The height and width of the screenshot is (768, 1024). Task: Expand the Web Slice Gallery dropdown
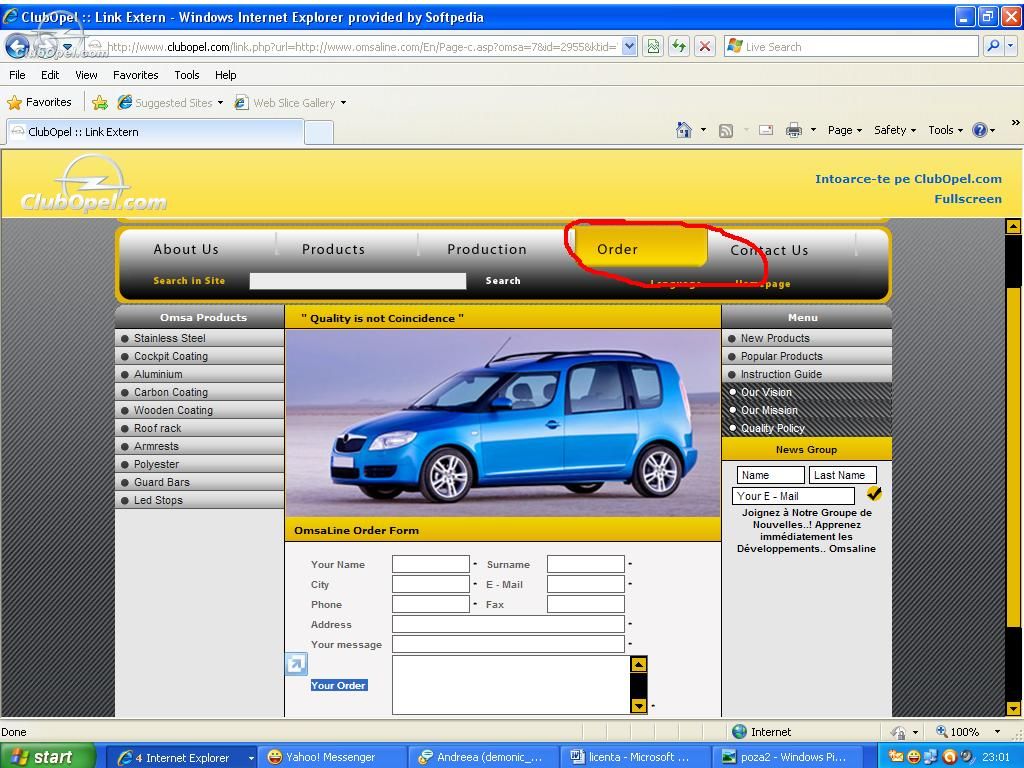(x=344, y=103)
